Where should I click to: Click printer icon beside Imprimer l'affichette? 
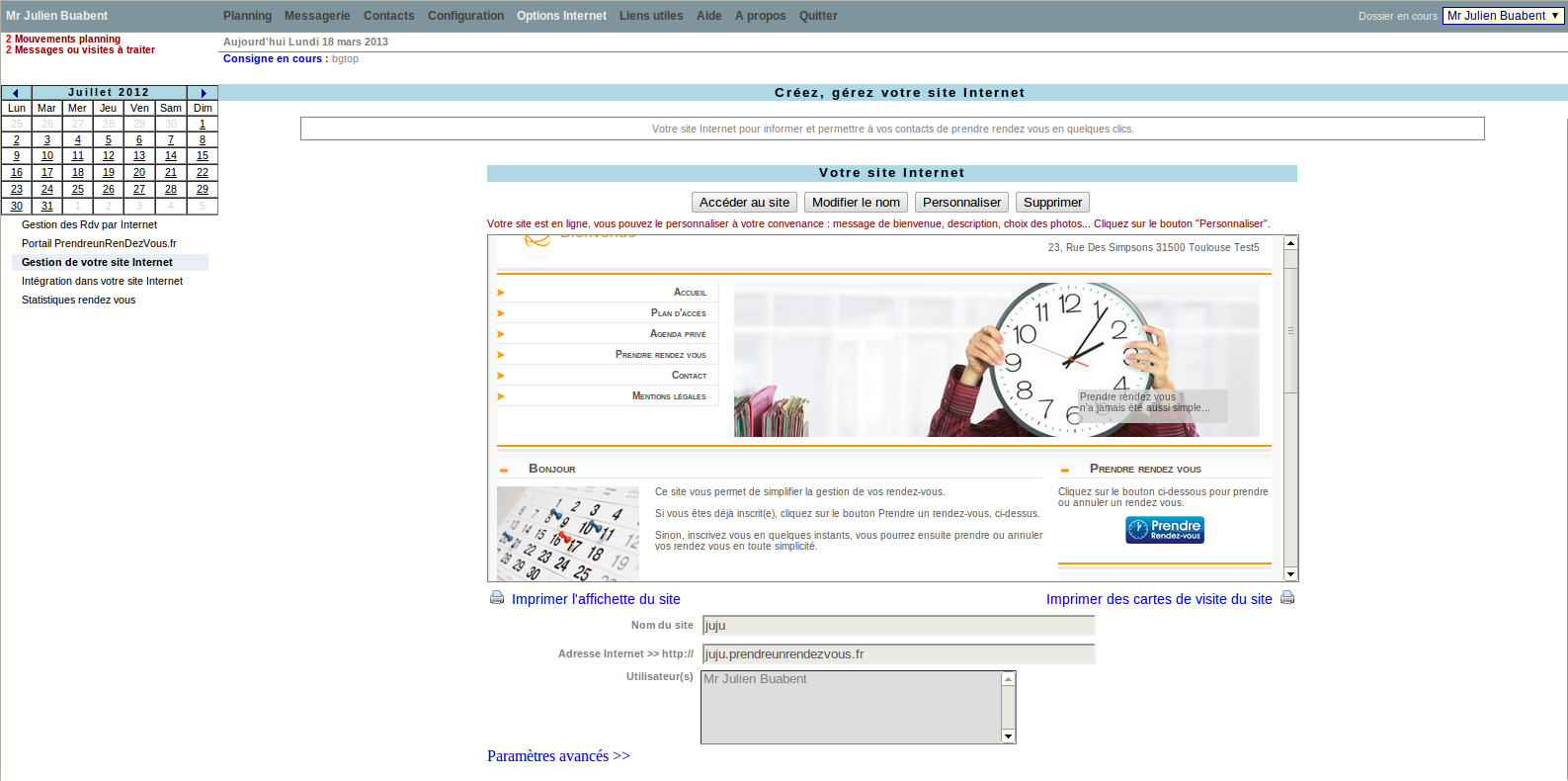(x=497, y=598)
